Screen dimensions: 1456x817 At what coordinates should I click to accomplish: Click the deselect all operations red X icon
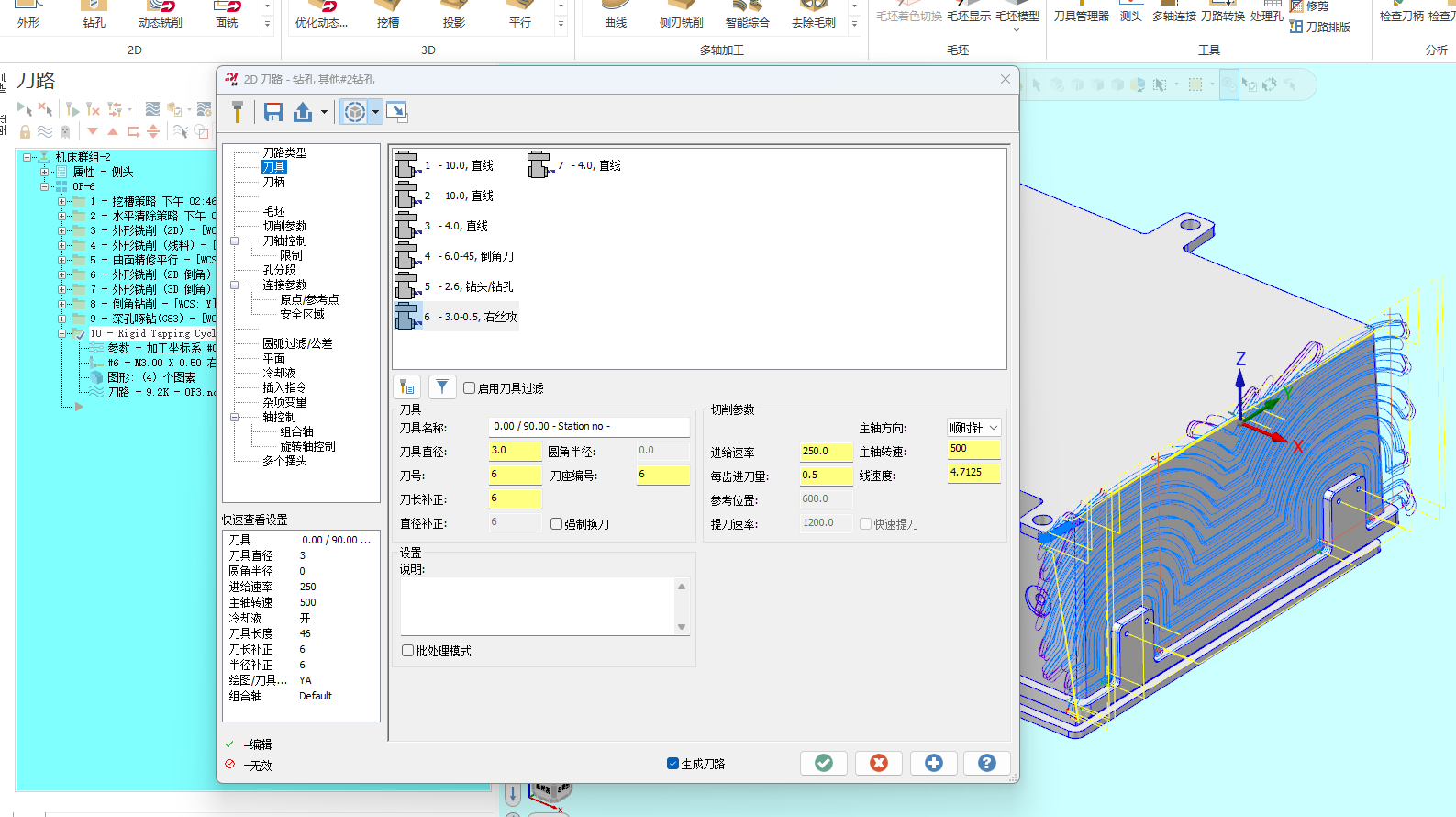45,109
